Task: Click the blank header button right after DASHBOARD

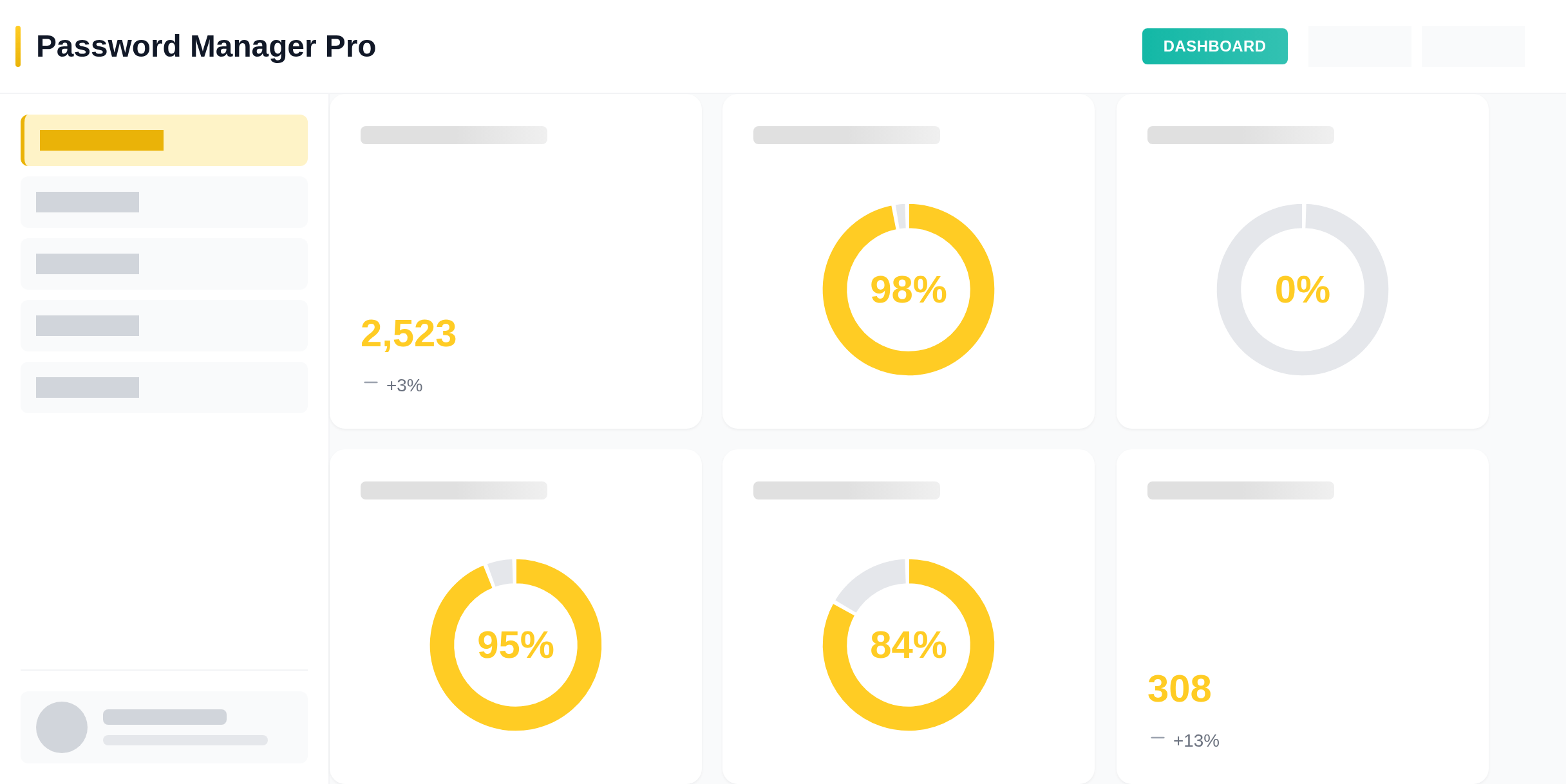Action: click(1359, 46)
